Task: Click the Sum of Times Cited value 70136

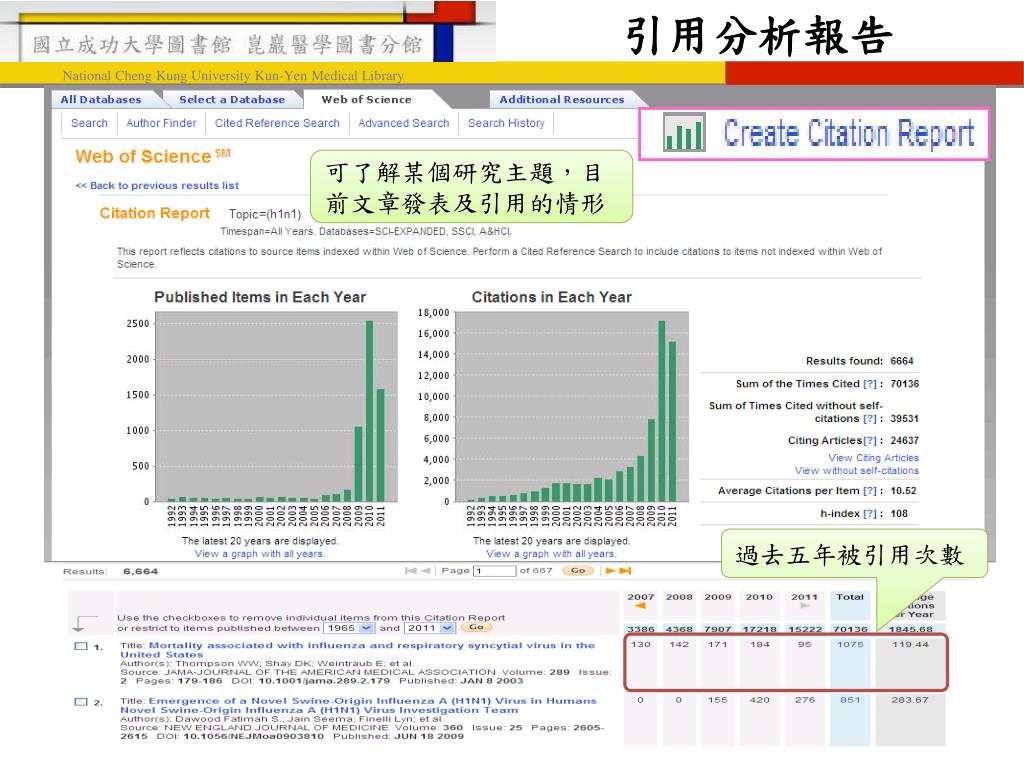Action: pos(904,384)
